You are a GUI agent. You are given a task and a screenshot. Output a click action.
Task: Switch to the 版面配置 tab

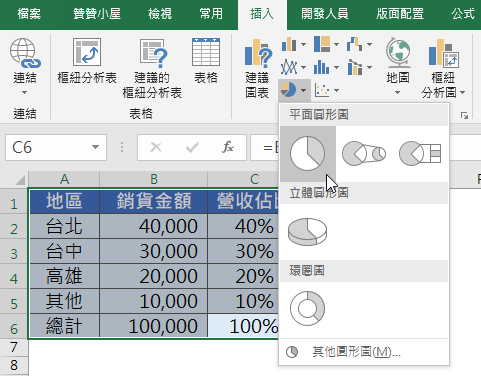pyautogui.click(x=400, y=14)
